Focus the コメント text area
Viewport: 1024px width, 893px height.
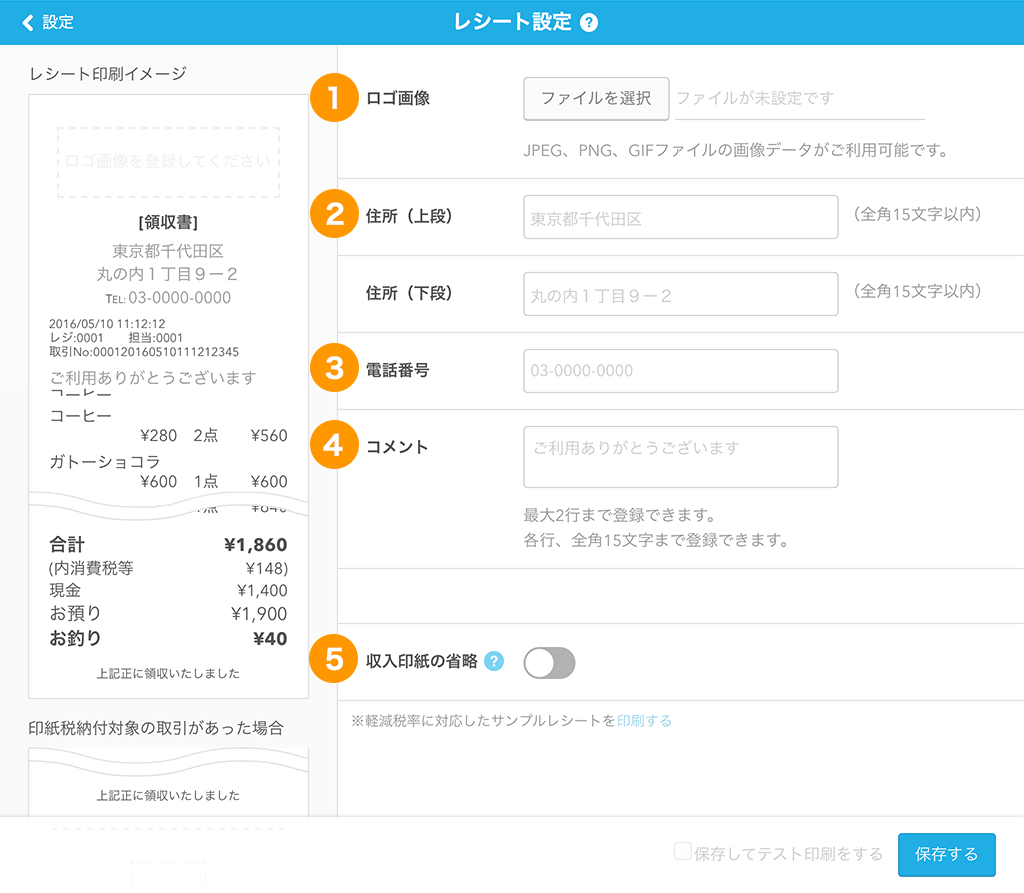pos(680,457)
